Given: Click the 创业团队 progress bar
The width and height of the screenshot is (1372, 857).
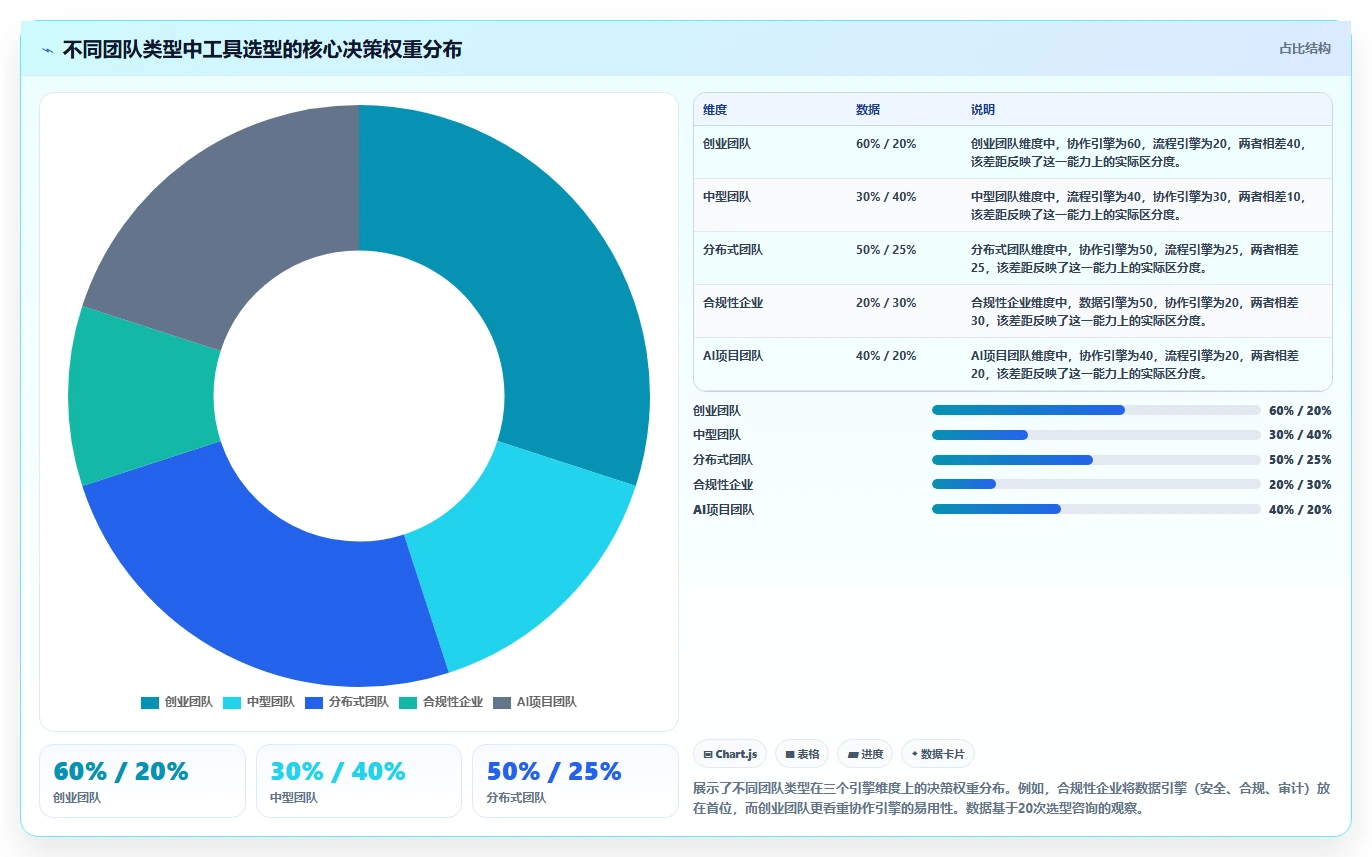Looking at the screenshot, I should click(x=1096, y=410).
